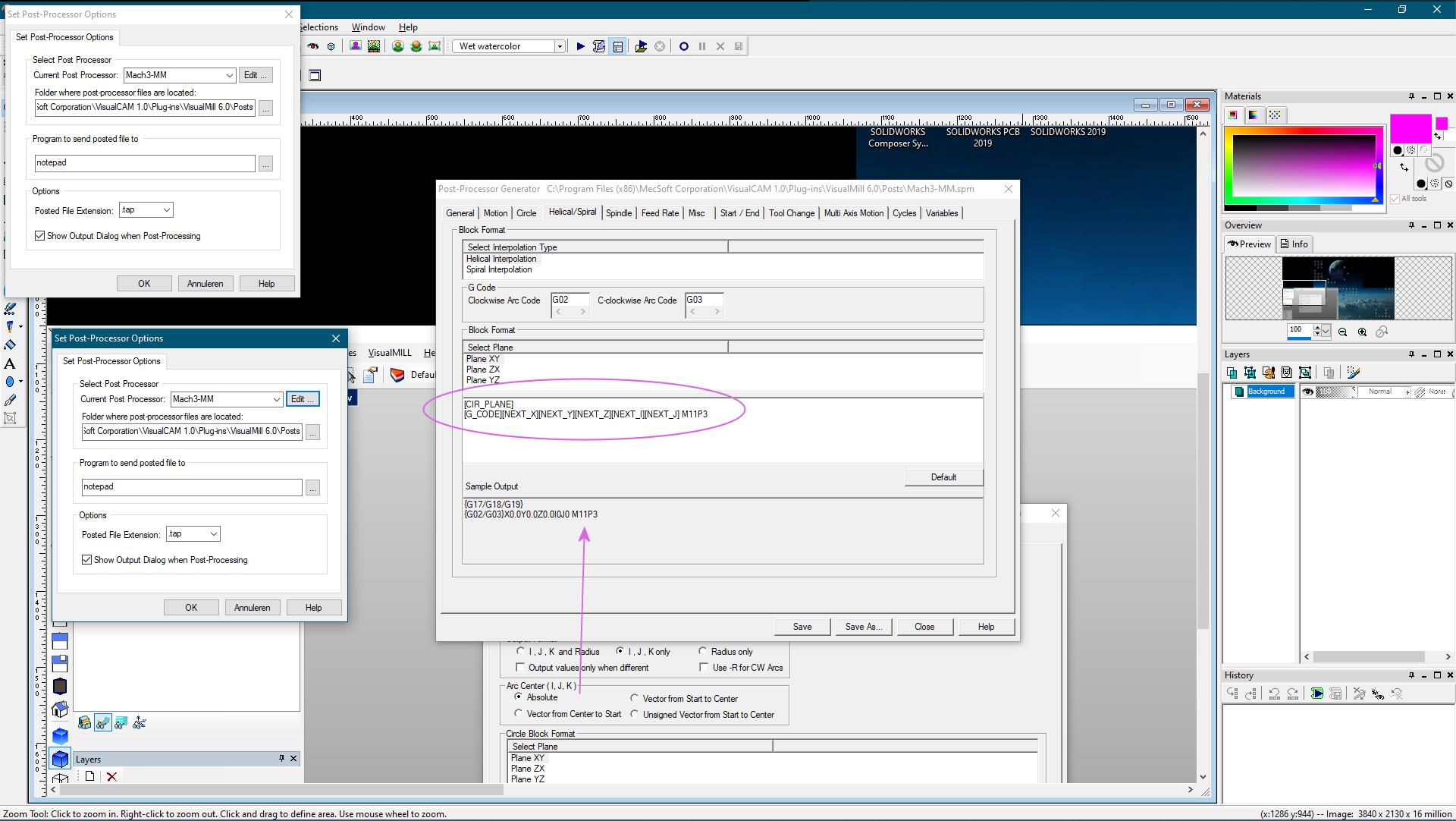
Task: Open the Normal blend mode dropdown
Action: (x=1407, y=392)
